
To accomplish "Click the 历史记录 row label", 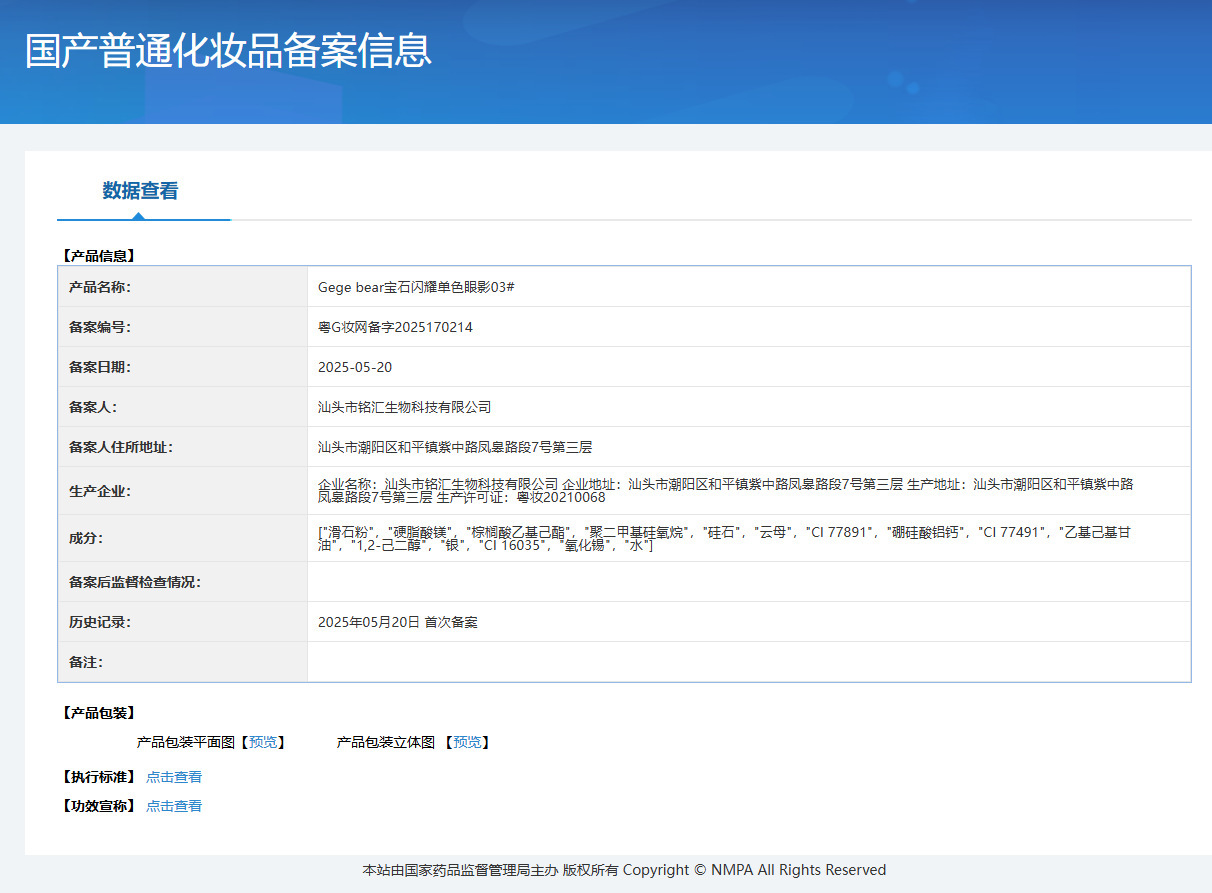I will pos(100,622).
